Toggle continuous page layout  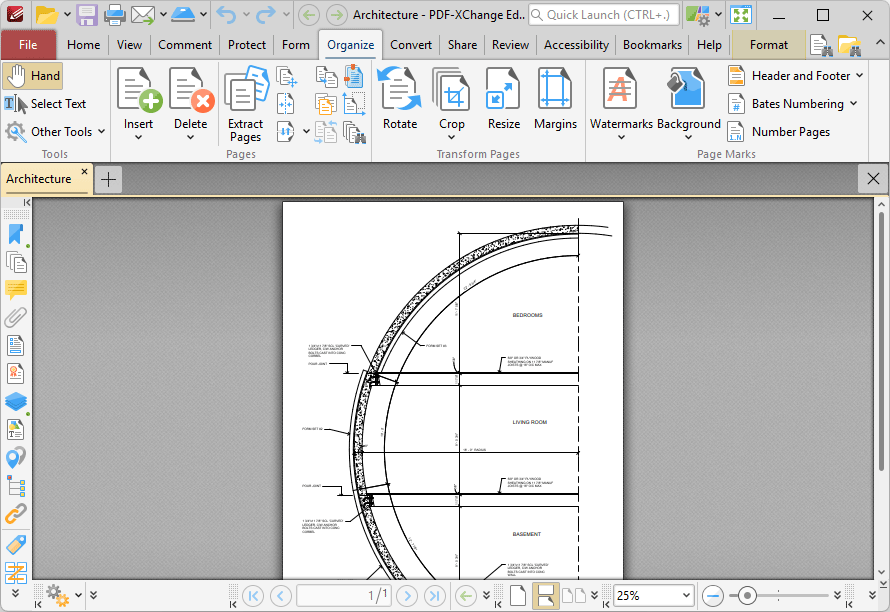(545, 596)
